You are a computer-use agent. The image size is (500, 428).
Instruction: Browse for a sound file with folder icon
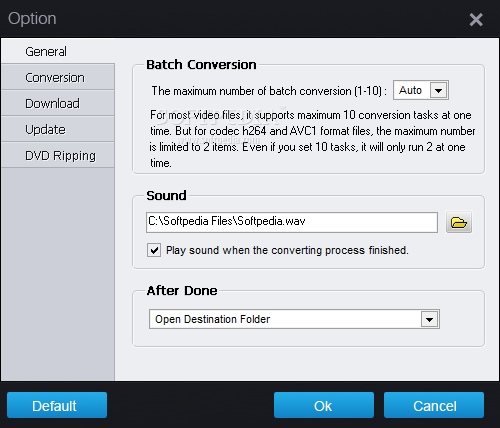pos(459,222)
